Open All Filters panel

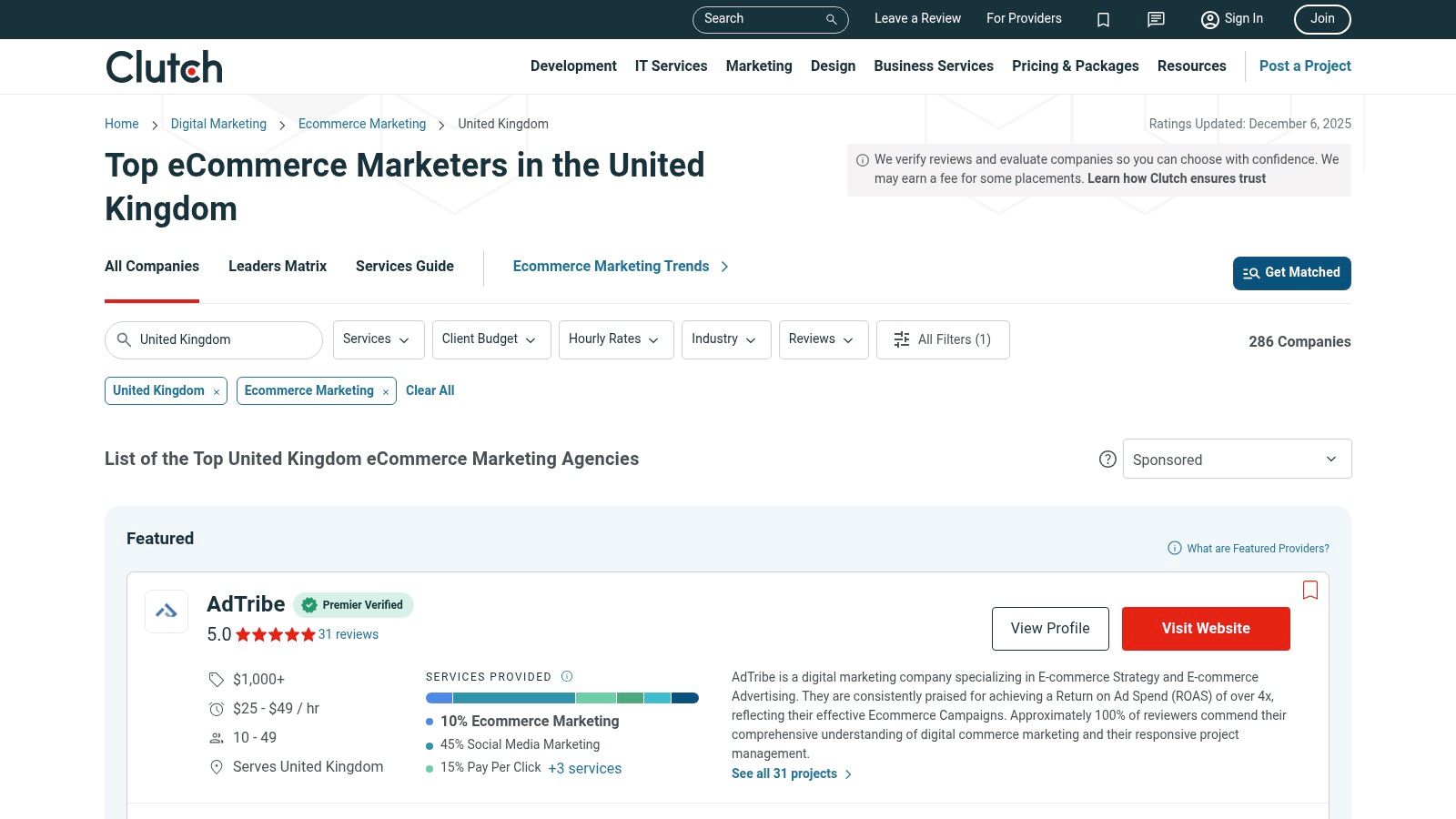[942, 339]
